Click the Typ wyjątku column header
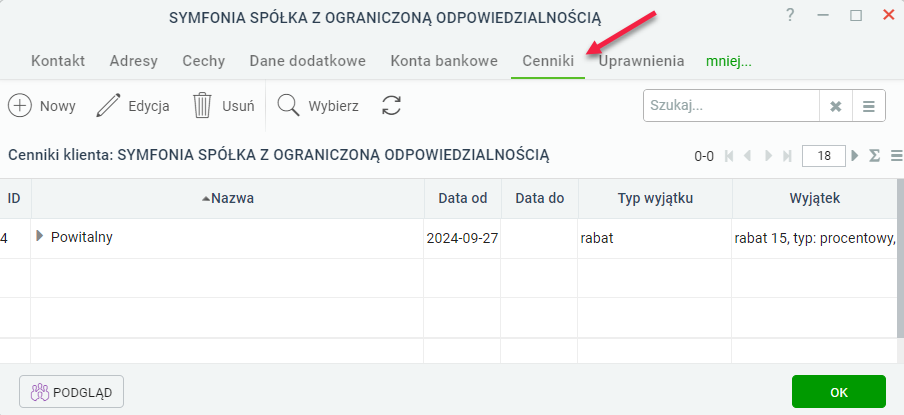 (x=655, y=198)
